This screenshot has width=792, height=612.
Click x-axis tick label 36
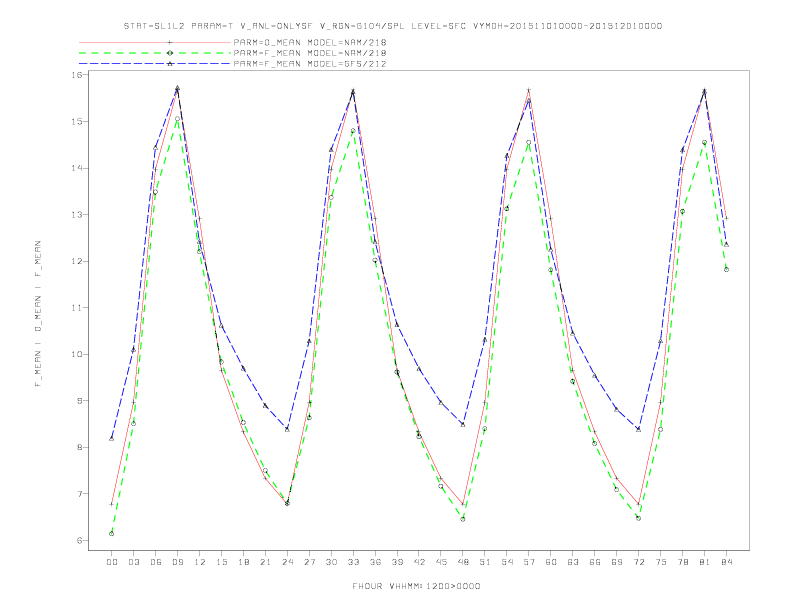click(375, 562)
